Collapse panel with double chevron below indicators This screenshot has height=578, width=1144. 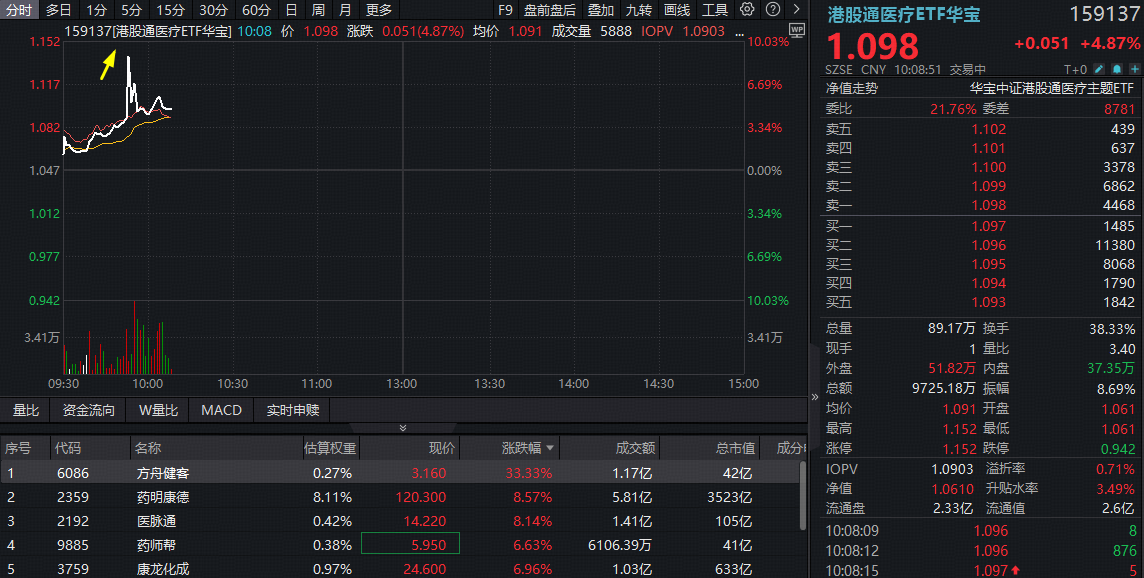pyautogui.click(x=403, y=428)
